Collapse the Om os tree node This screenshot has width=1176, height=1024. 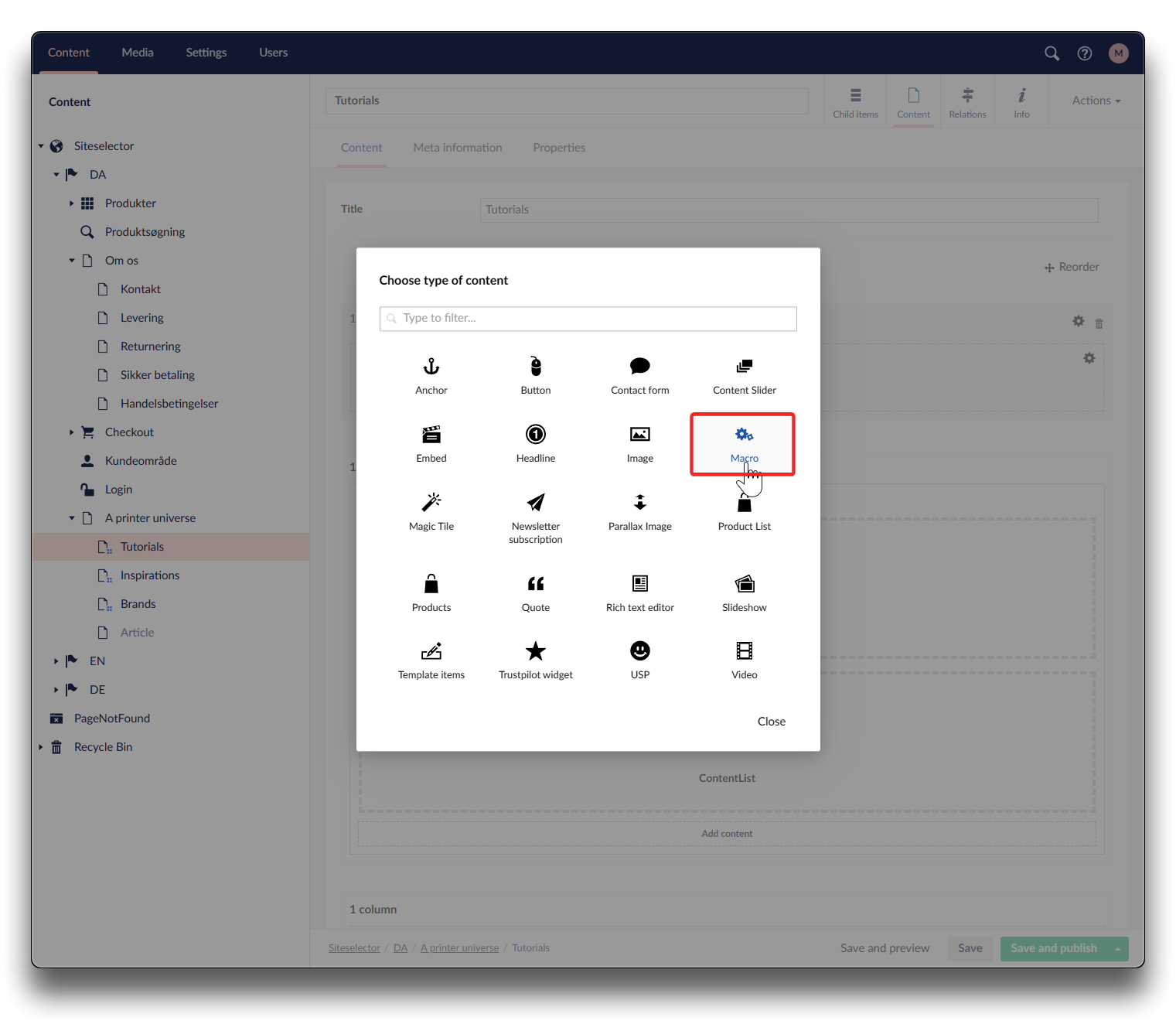[x=72, y=261]
